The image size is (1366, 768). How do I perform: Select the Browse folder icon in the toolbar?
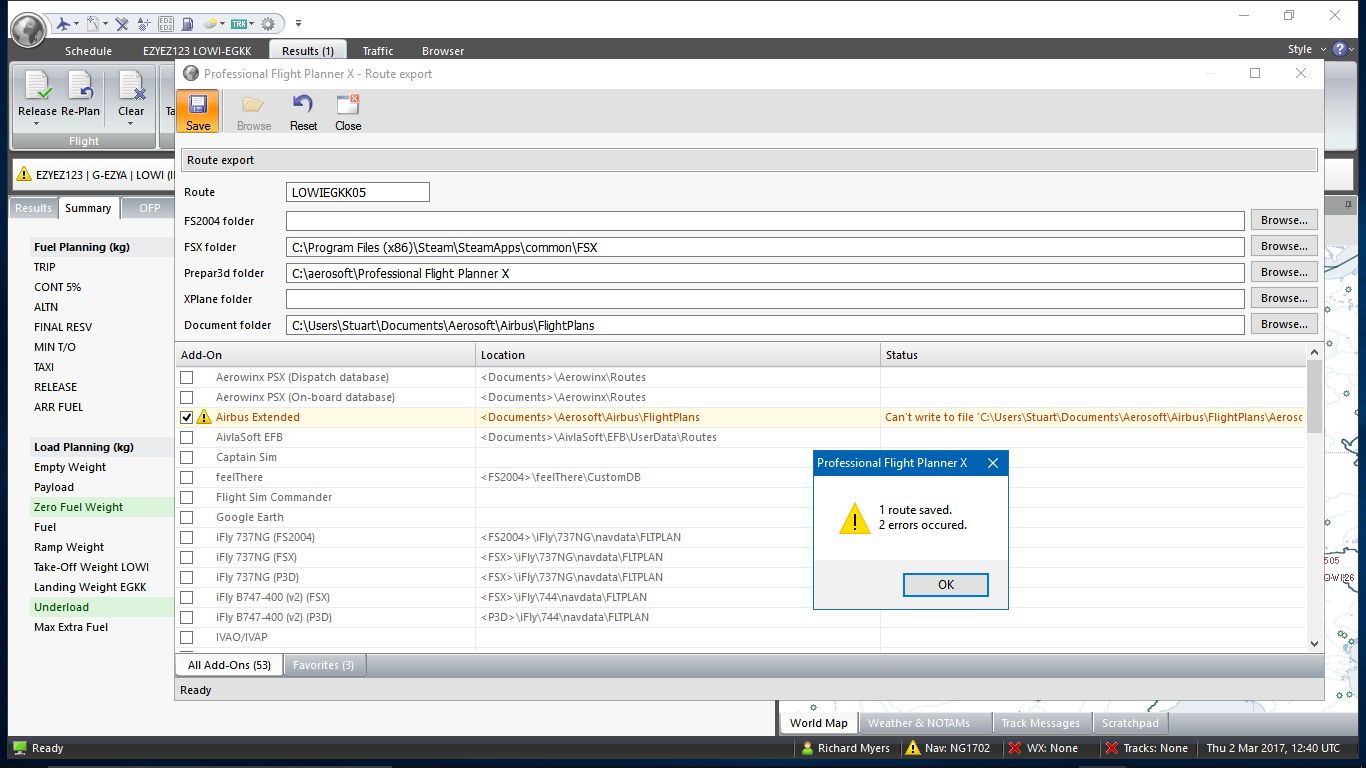point(253,110)
